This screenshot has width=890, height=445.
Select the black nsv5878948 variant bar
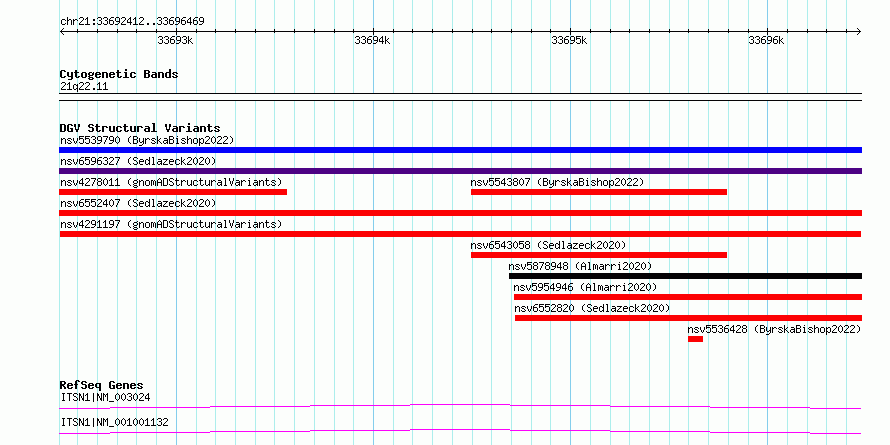click(x=685, y=276)
